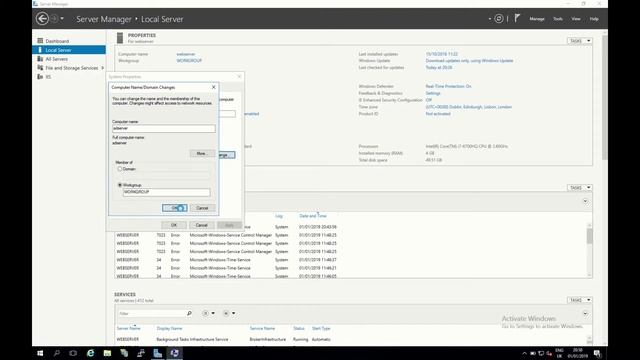Click the back navigation arrow in Server Manager
The image size is (640, 360).
coord(42,18)
